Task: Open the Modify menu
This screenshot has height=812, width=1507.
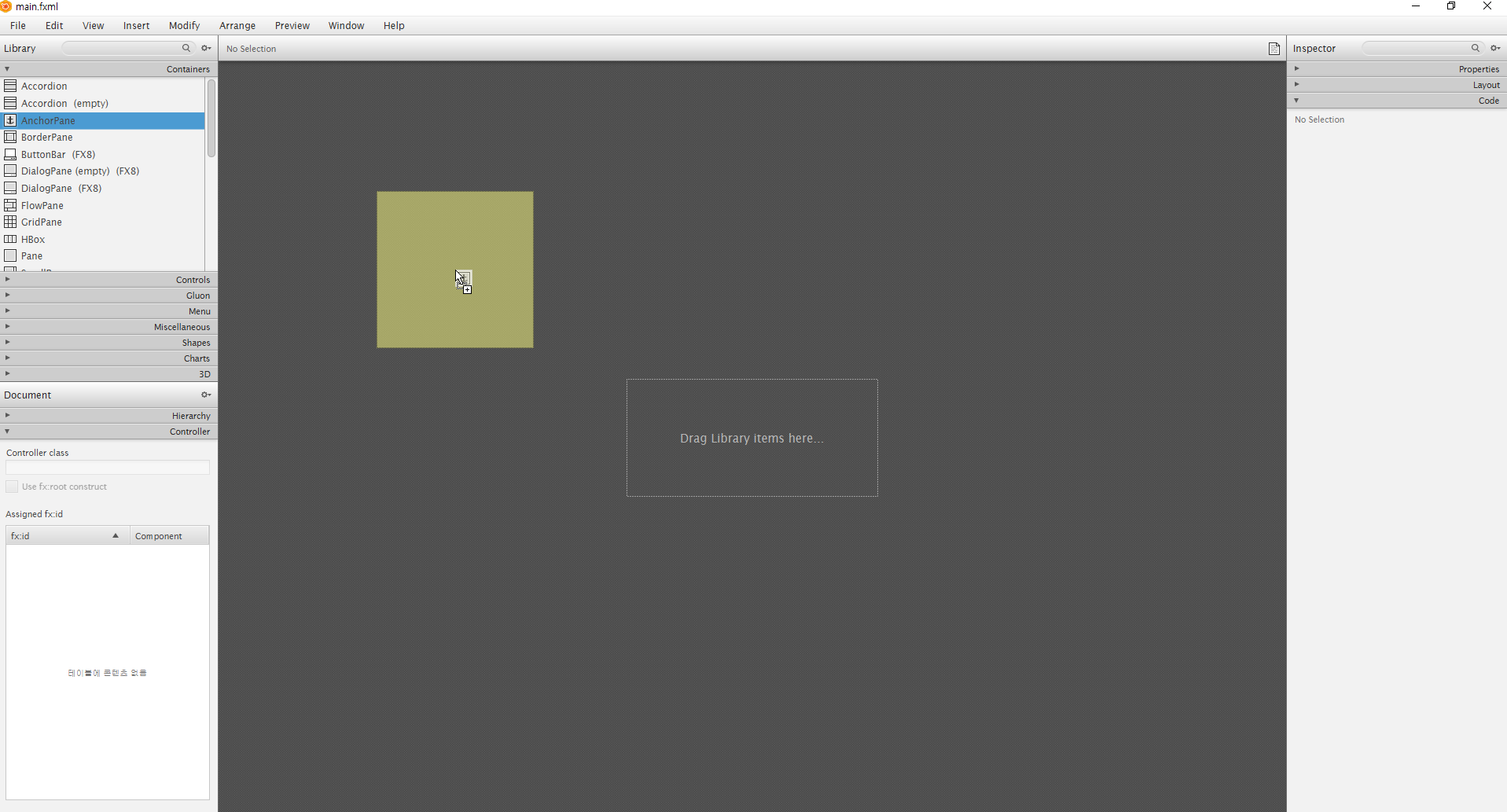Action: [x=184, y=25]
